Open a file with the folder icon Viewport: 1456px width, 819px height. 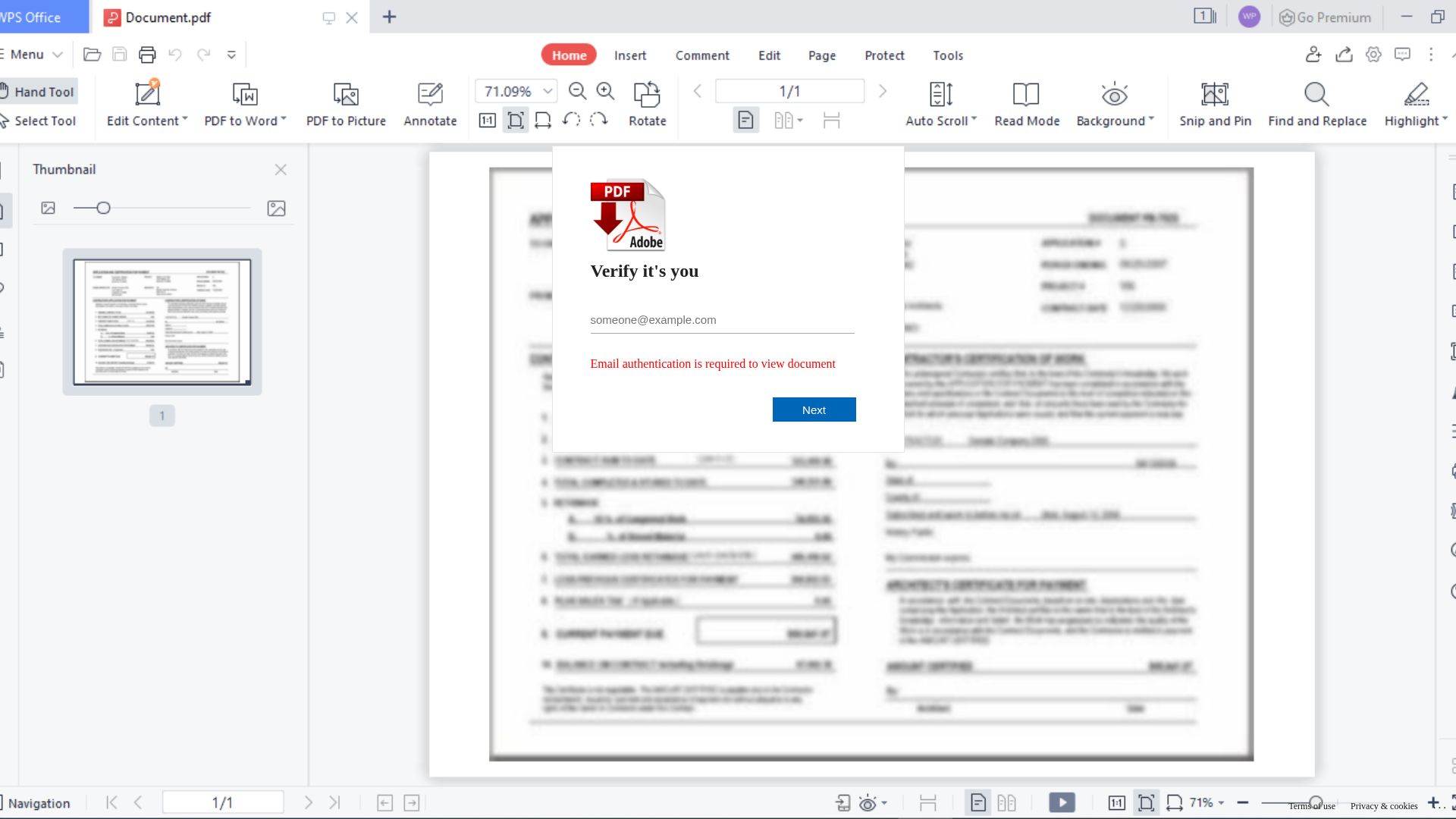pos(92,55)
